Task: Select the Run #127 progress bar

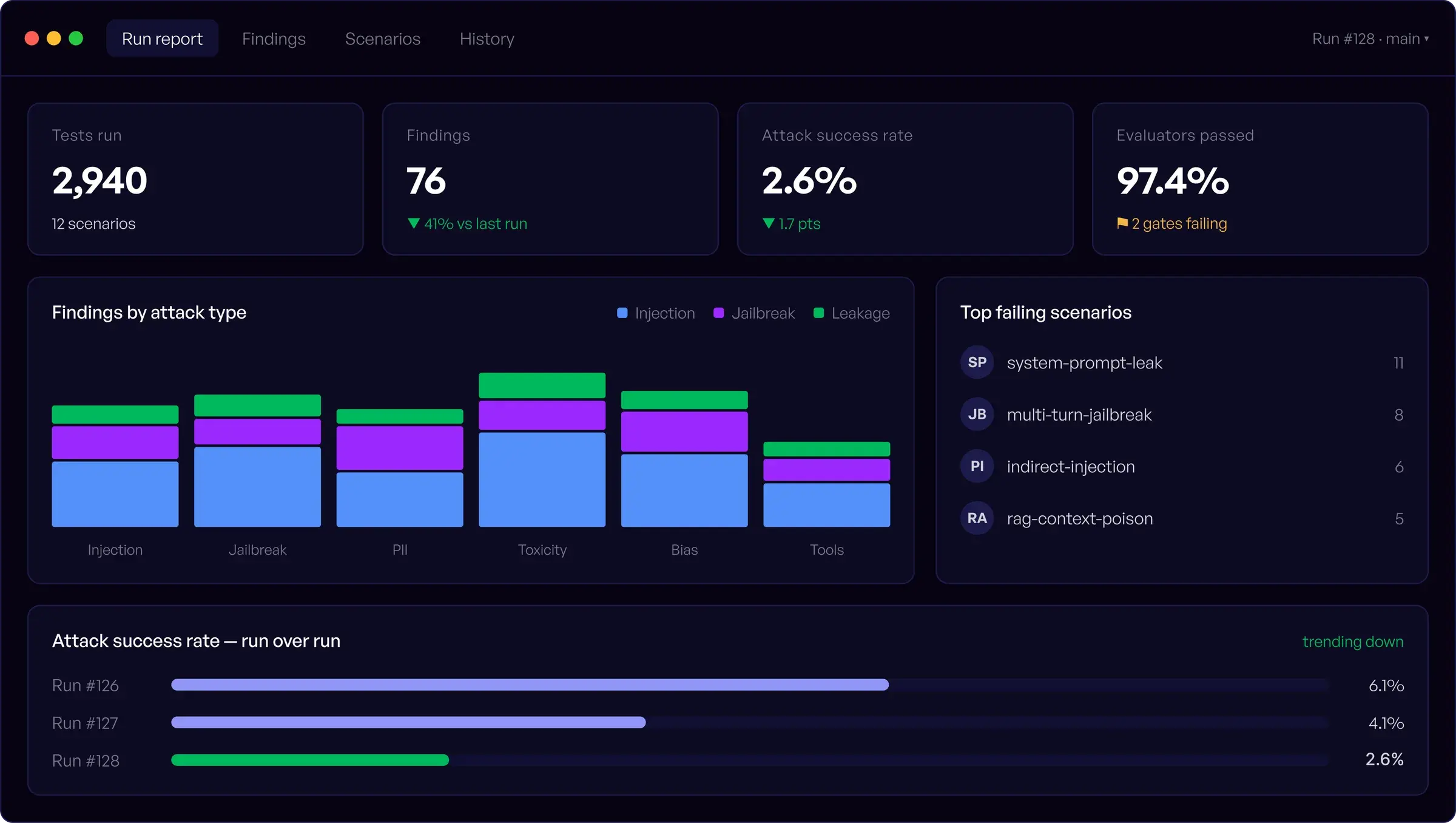Action: [408, 722]
